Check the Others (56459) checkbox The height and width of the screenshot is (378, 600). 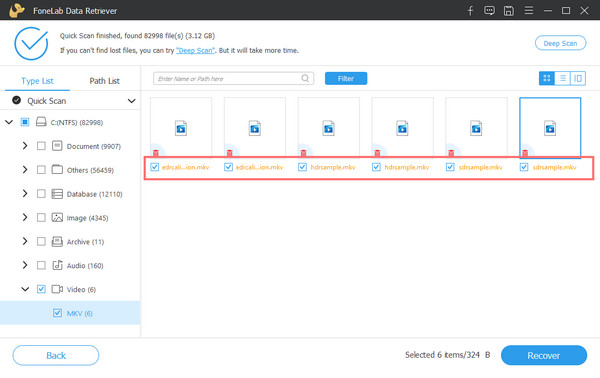click(41, 169)
